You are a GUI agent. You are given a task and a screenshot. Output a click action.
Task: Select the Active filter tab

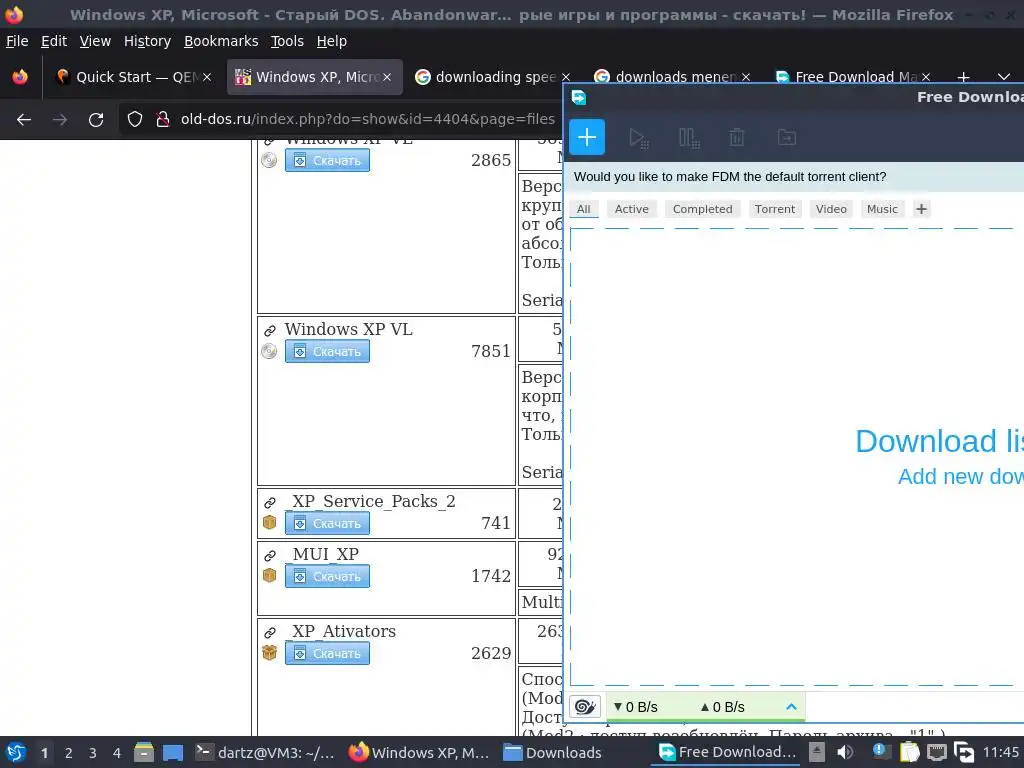click(631, 209)
